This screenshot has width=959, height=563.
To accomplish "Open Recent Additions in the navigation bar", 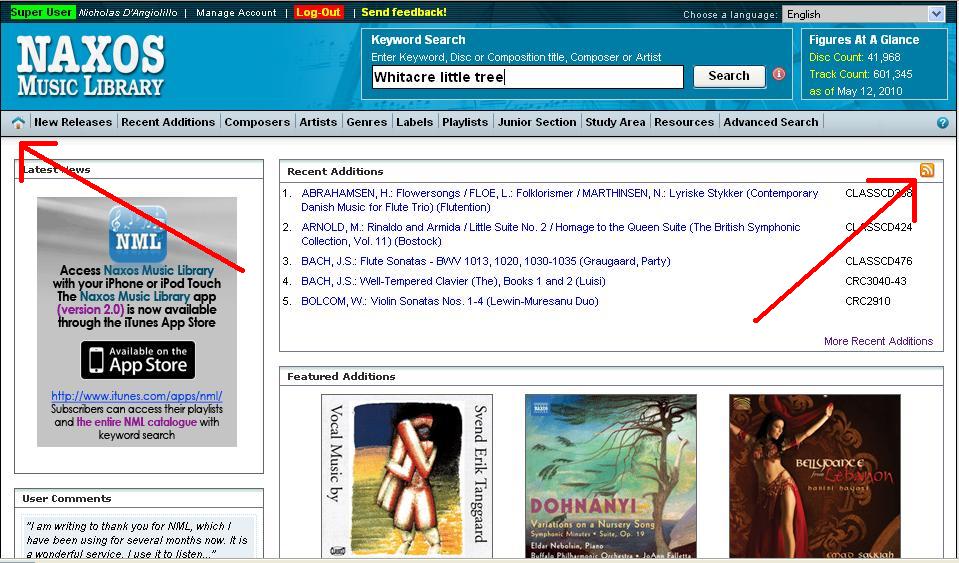I will (x=168, y=122).
